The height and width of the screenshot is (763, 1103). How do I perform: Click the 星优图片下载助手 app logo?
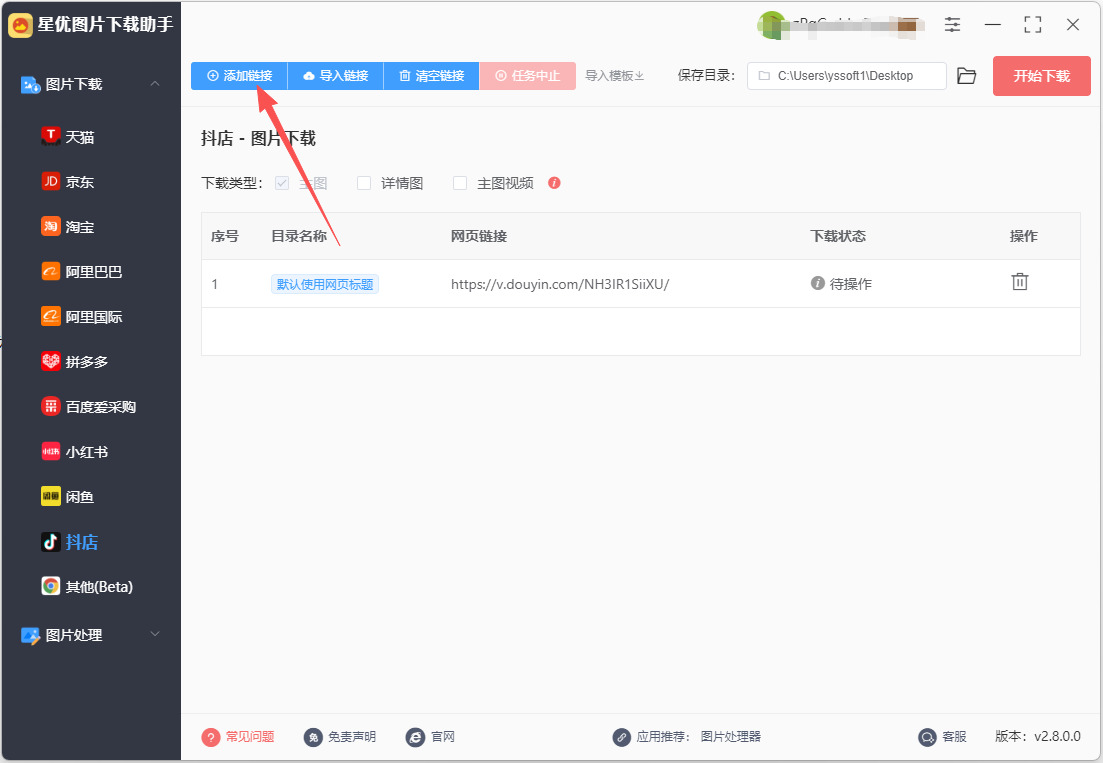click(20, 25)
